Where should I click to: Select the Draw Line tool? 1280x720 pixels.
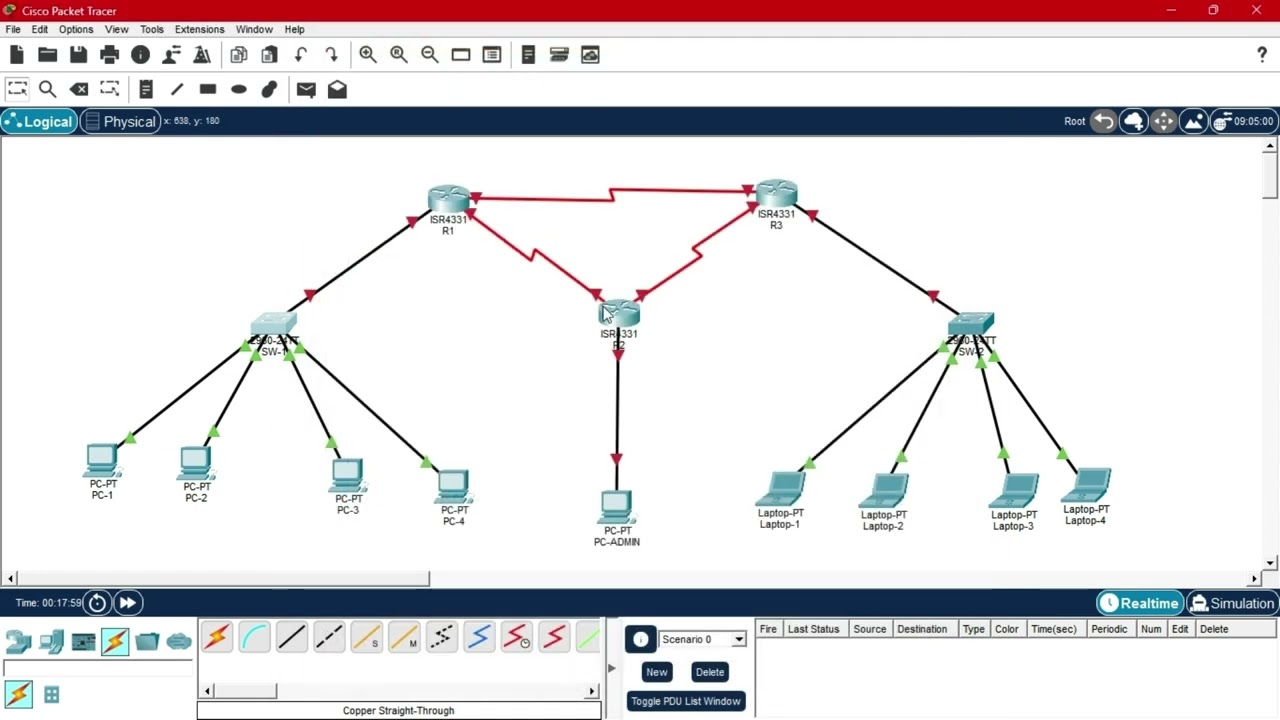pyautogui.click(x=177, y=89)
